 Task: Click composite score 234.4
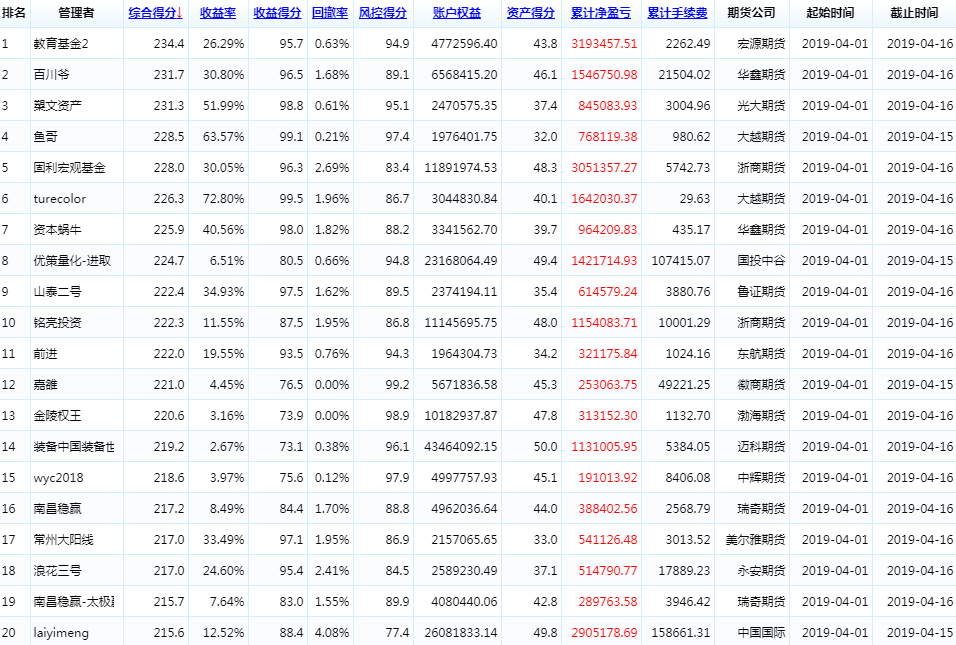coord(169,44)
